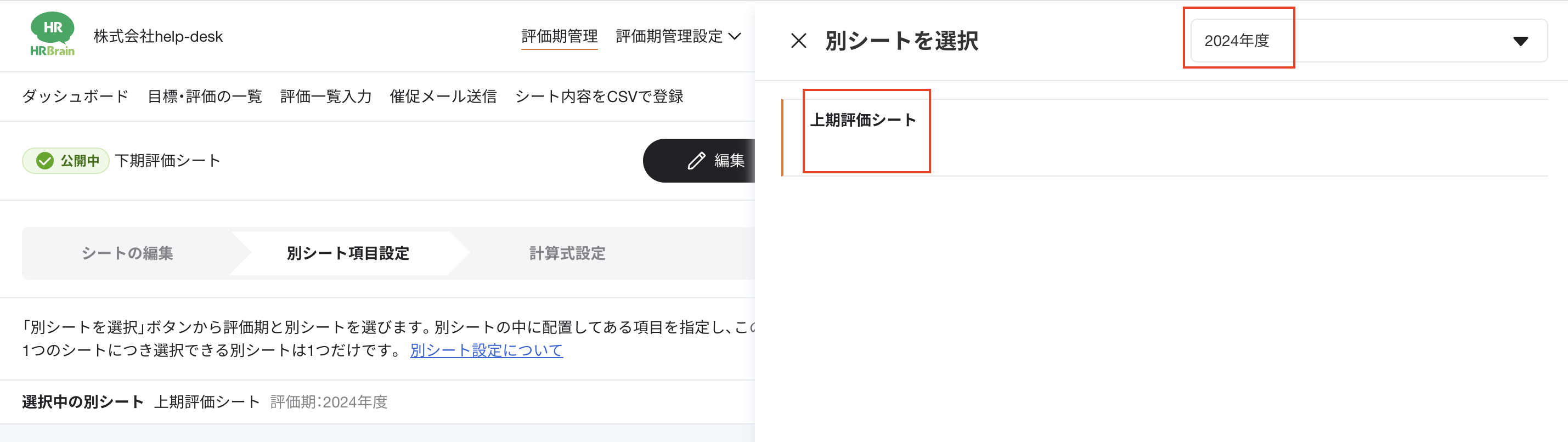
Task: Open 評価一覧入力 from the navigation bar
Action: click(326, 95)
